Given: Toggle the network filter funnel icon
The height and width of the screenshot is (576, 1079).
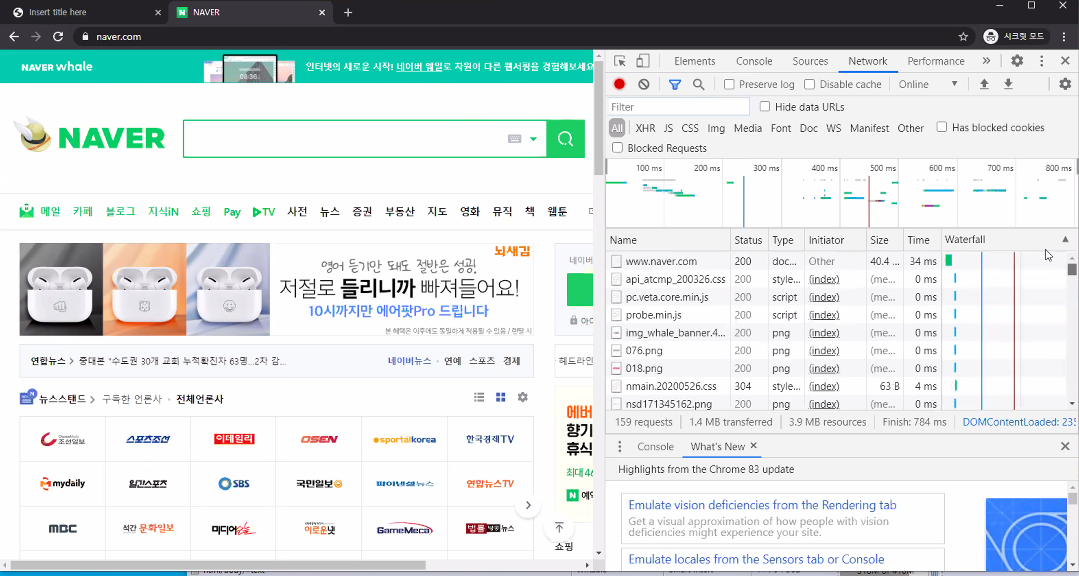Looking at the screenshot, I should coord(674,84).
